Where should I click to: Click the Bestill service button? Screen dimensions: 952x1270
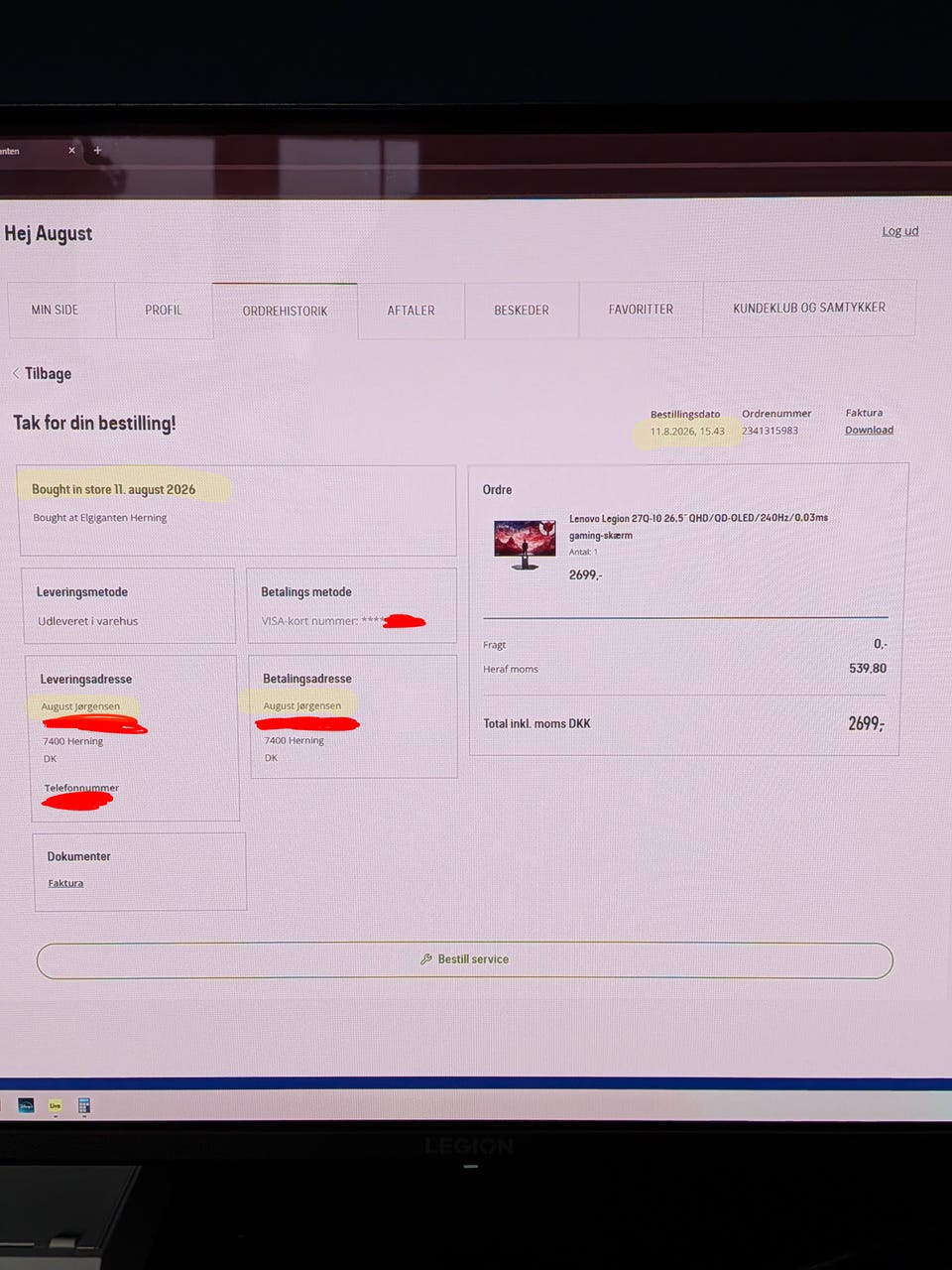[465, 959]
